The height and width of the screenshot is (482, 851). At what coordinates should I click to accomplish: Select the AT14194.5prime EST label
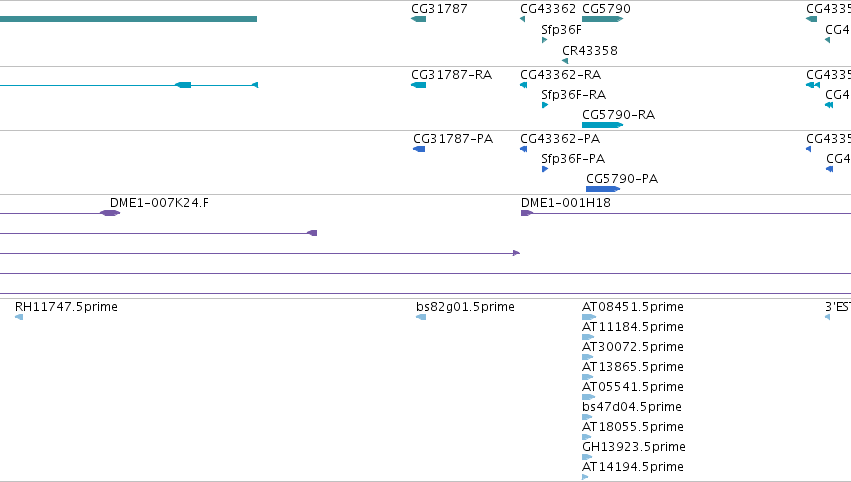pos(633,466)
